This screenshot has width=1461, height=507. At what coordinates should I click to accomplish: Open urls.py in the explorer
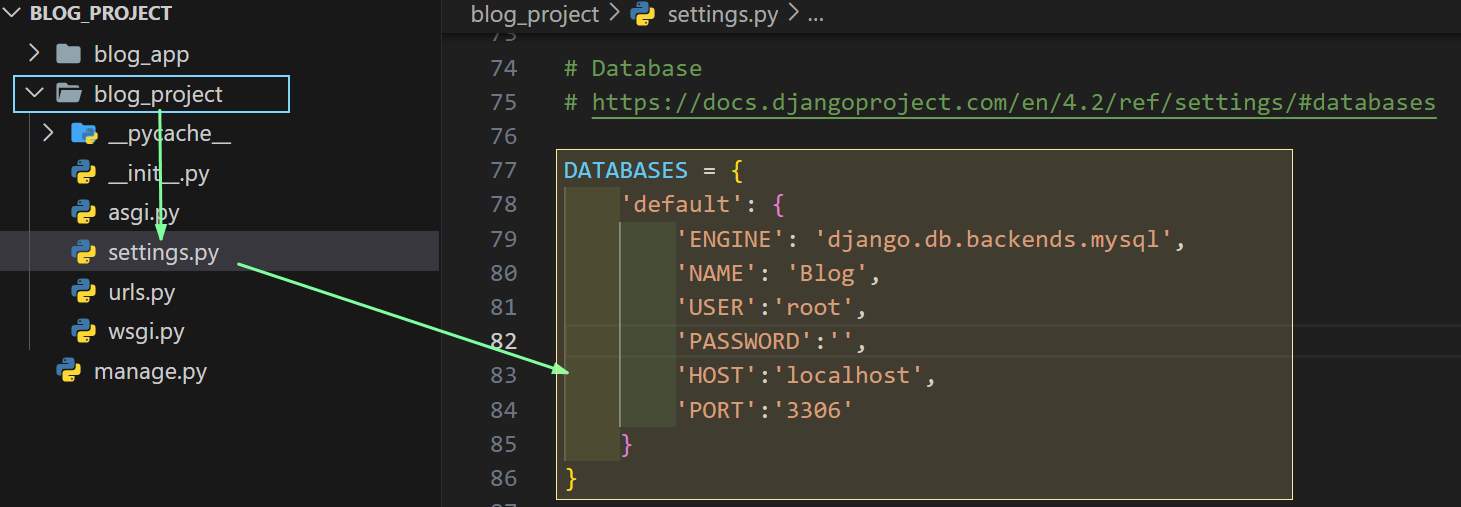pos(141,292)
